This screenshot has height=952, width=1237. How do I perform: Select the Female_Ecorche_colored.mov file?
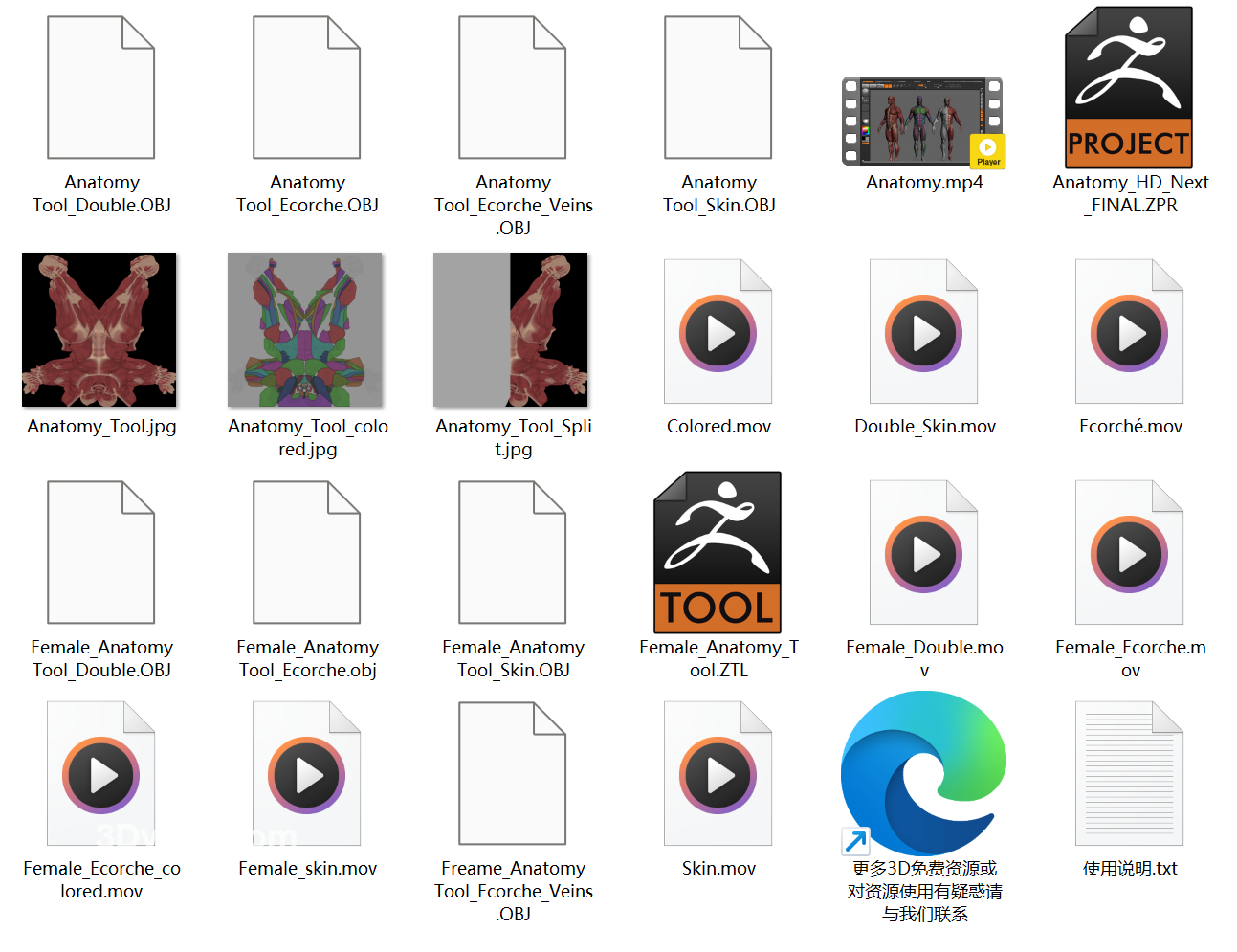click(100, 773)
